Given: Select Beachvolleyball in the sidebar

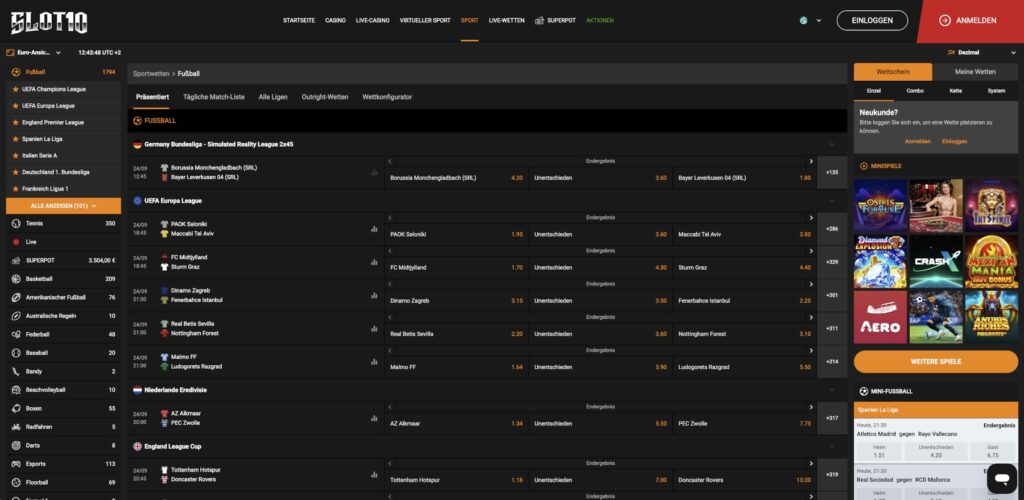Looking at the screenshot, I should click(63, 390).
